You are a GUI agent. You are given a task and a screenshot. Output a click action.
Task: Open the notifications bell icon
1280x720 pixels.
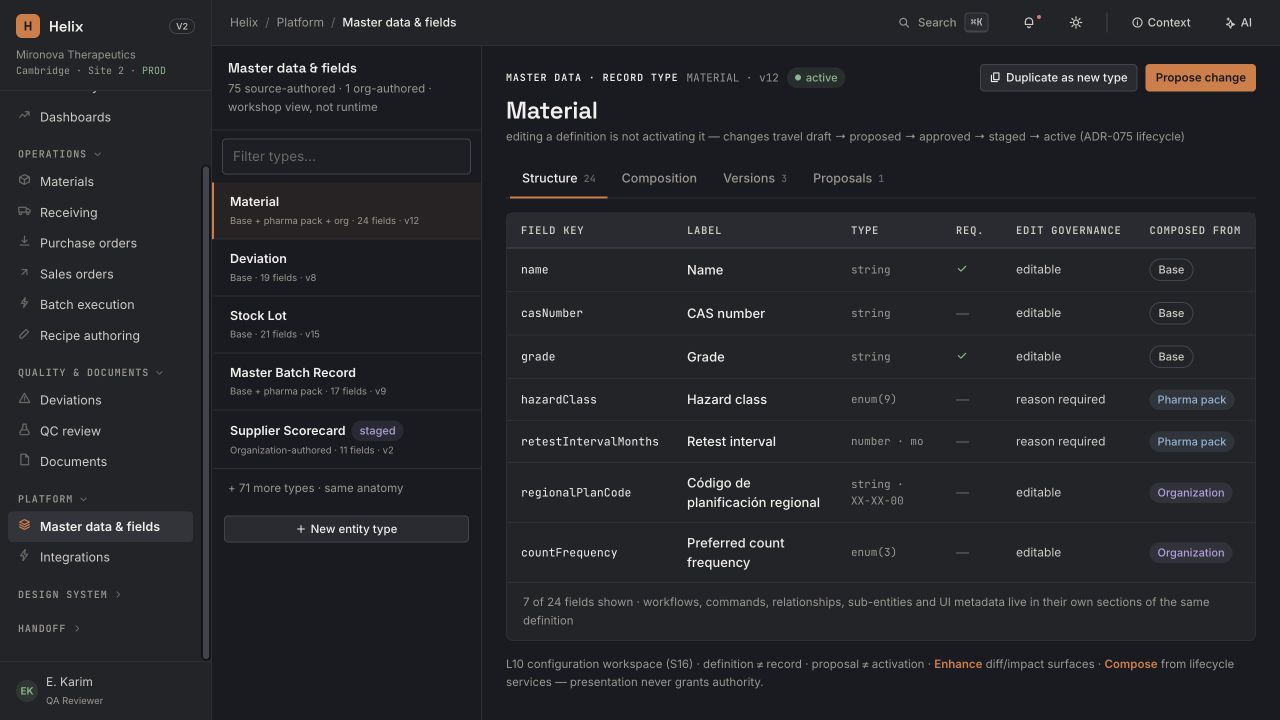[x=1029, y=22]
